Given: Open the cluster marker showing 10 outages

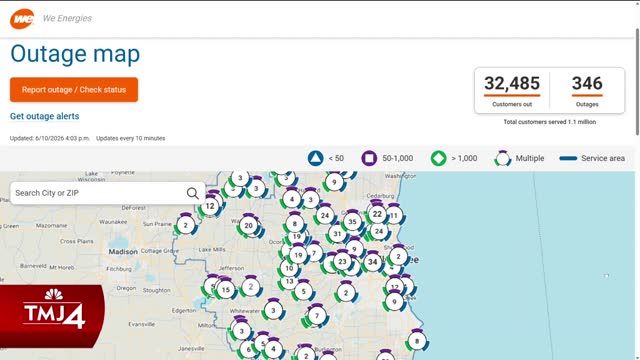Looking at the screenshot, I should [289, 268].
